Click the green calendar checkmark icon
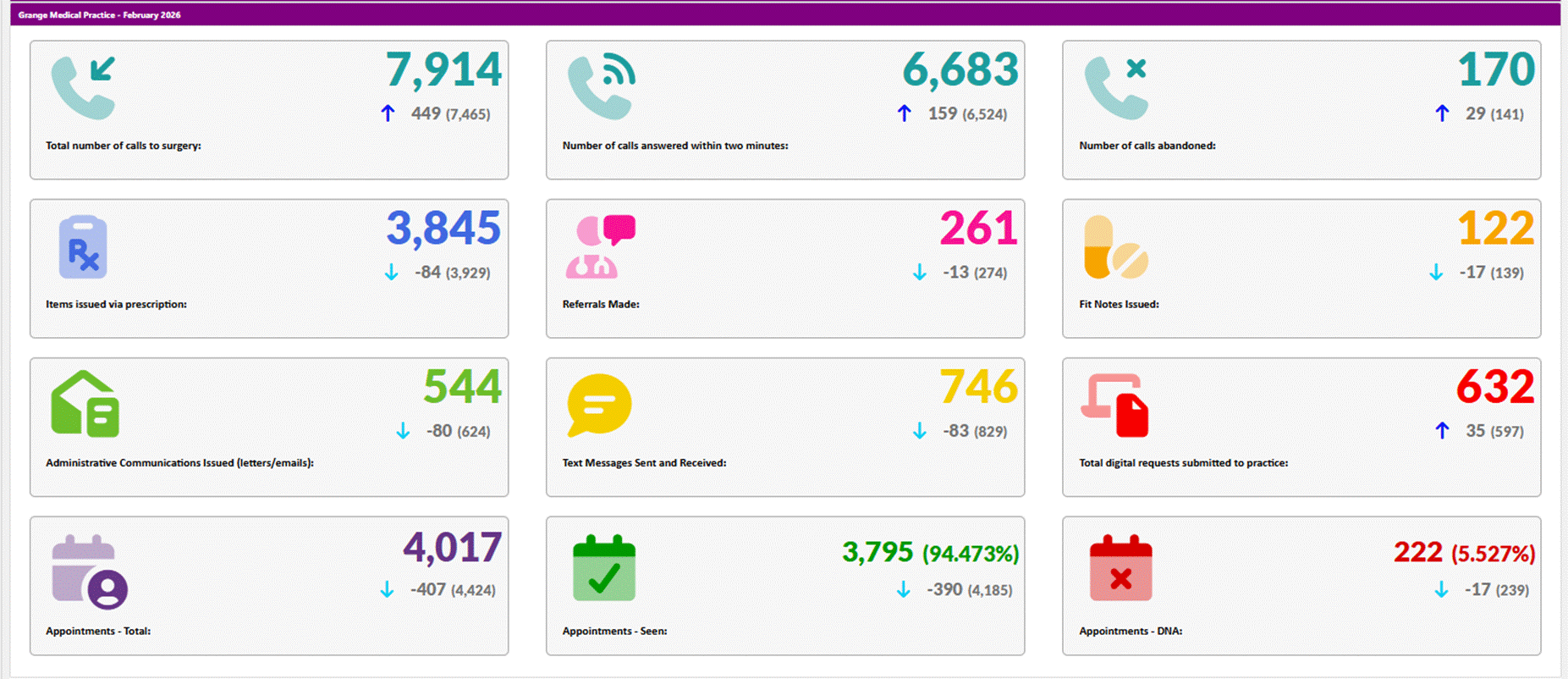The width and height of the screenshot is (1568, 679). 604,568
